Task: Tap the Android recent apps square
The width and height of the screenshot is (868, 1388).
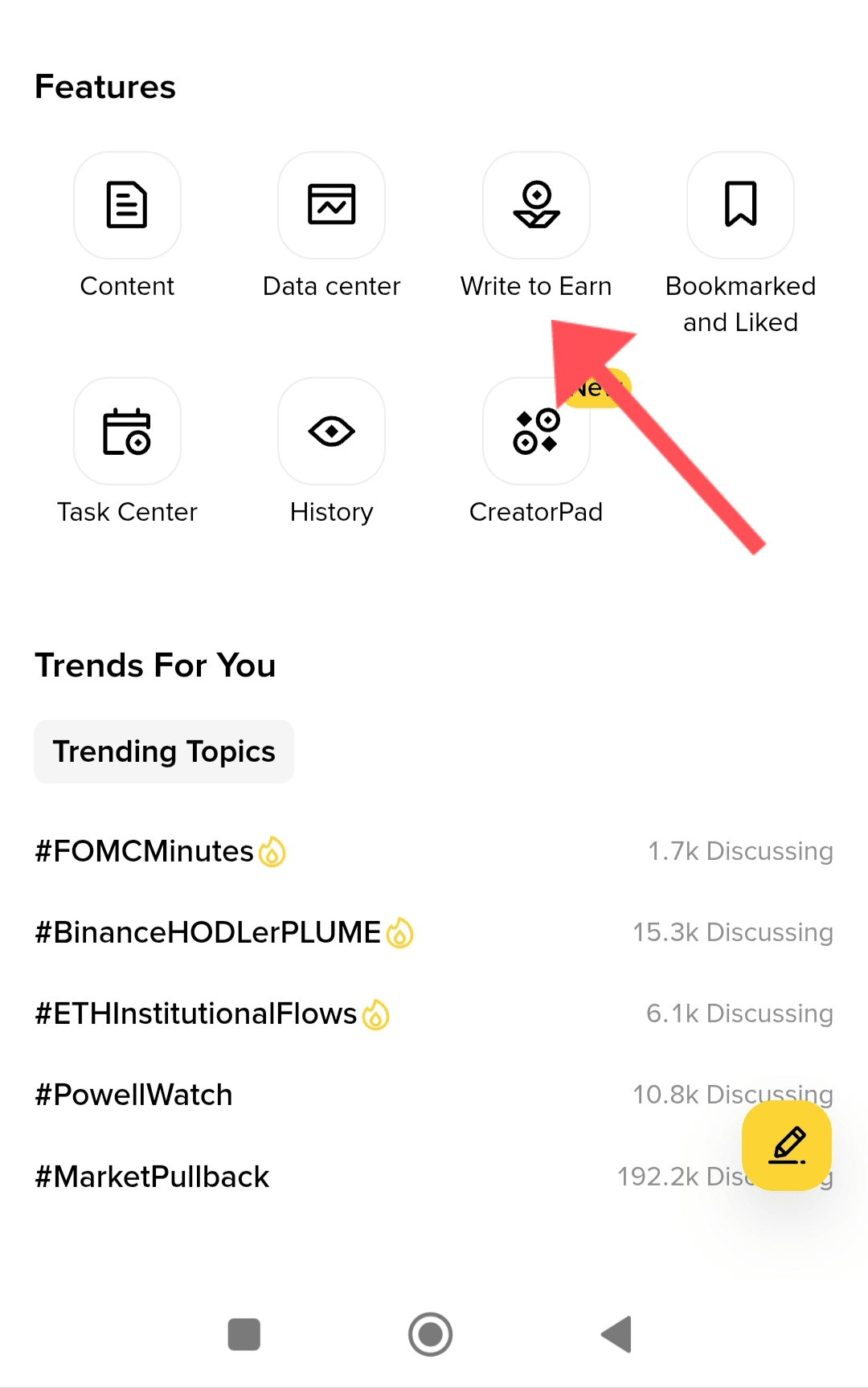Action: (x=244, y=1334)
